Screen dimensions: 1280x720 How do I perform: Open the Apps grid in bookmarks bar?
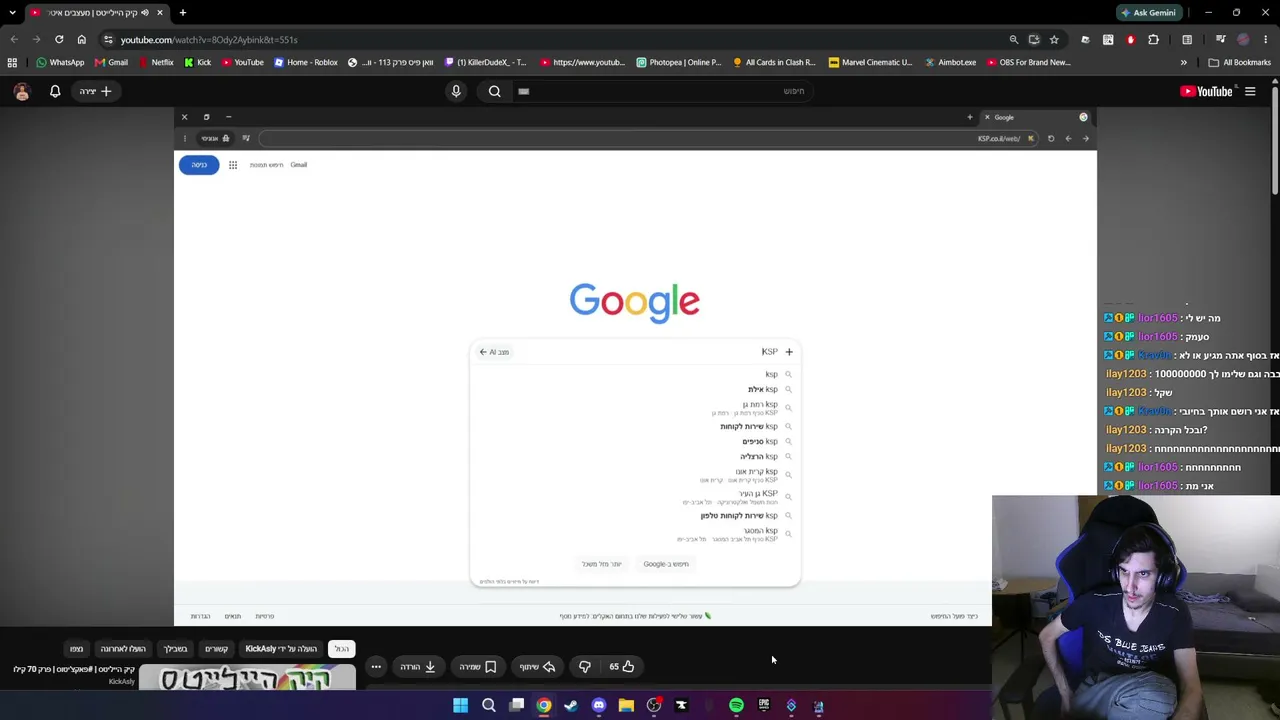pyautogui.click(x=12, y=62)
